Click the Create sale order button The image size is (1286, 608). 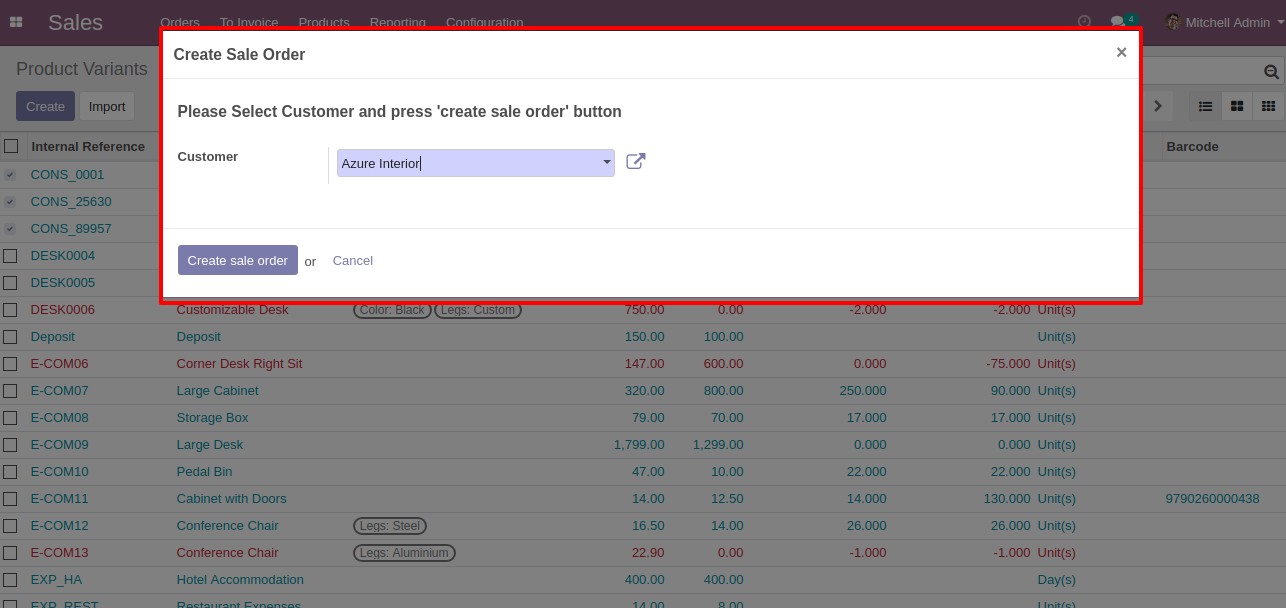tap(238, 260)
